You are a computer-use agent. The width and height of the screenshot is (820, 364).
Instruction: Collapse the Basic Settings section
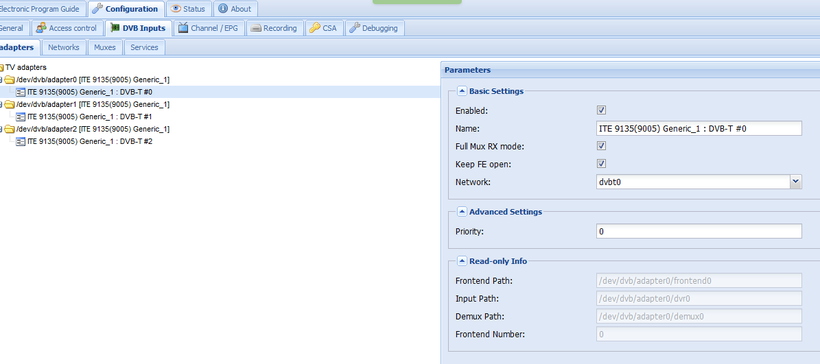point(462,91)
